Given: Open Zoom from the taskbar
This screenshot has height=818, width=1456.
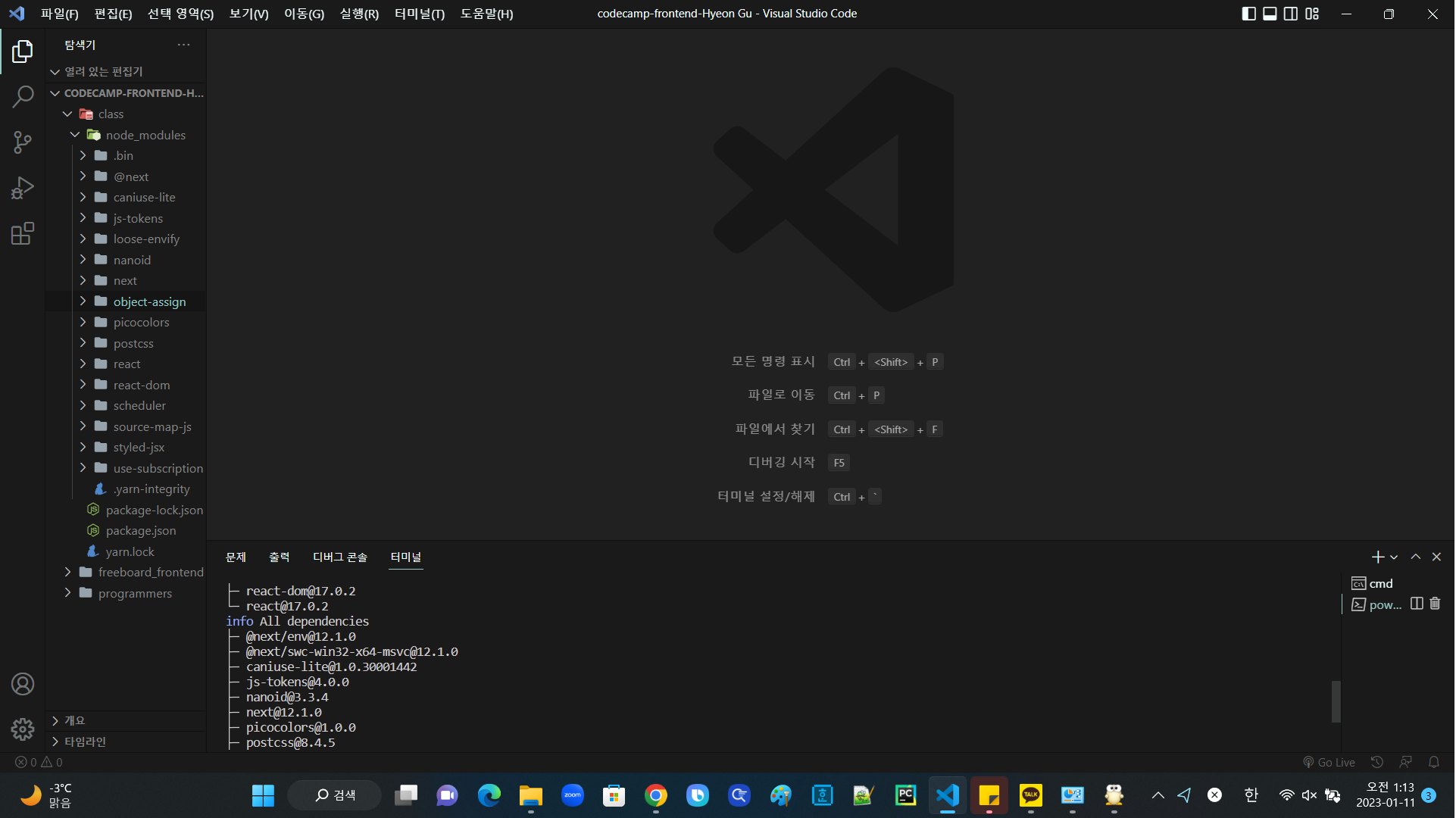Looking at the screenshot, I should pos(573,795).
